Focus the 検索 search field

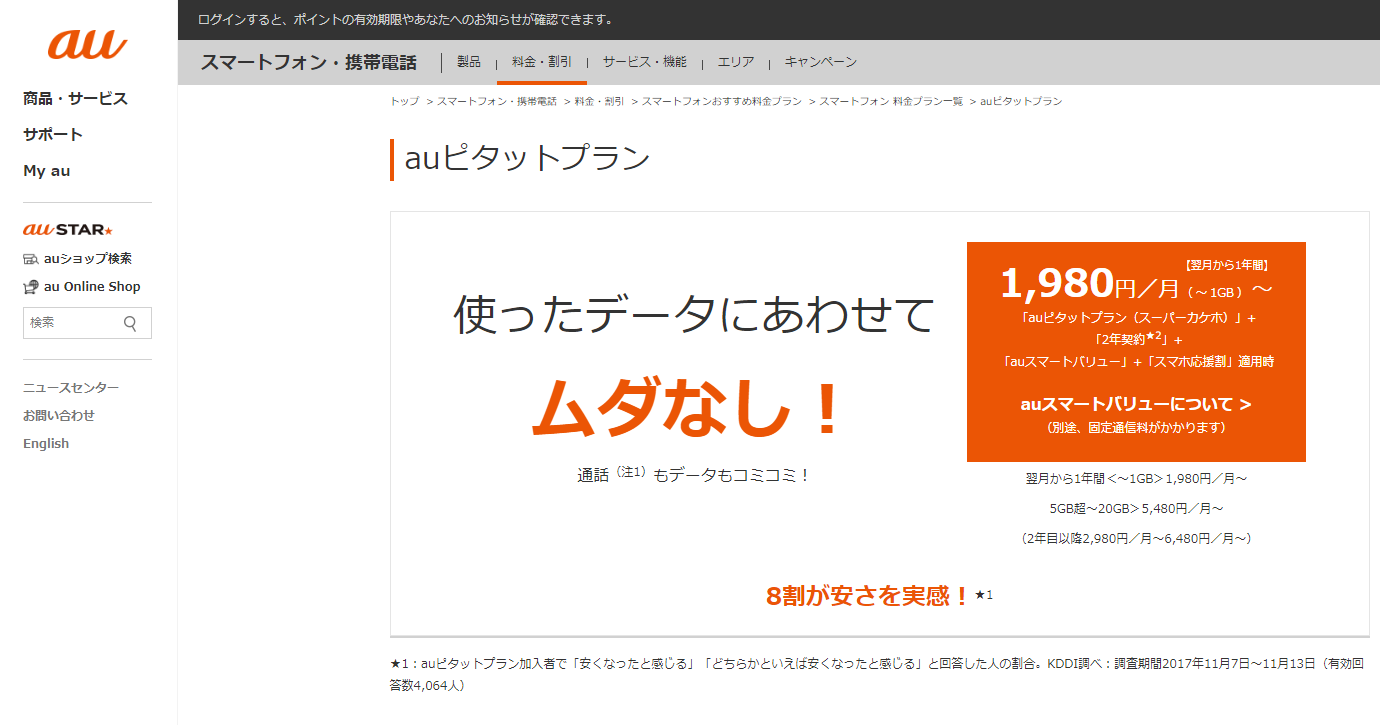[87, 323]
